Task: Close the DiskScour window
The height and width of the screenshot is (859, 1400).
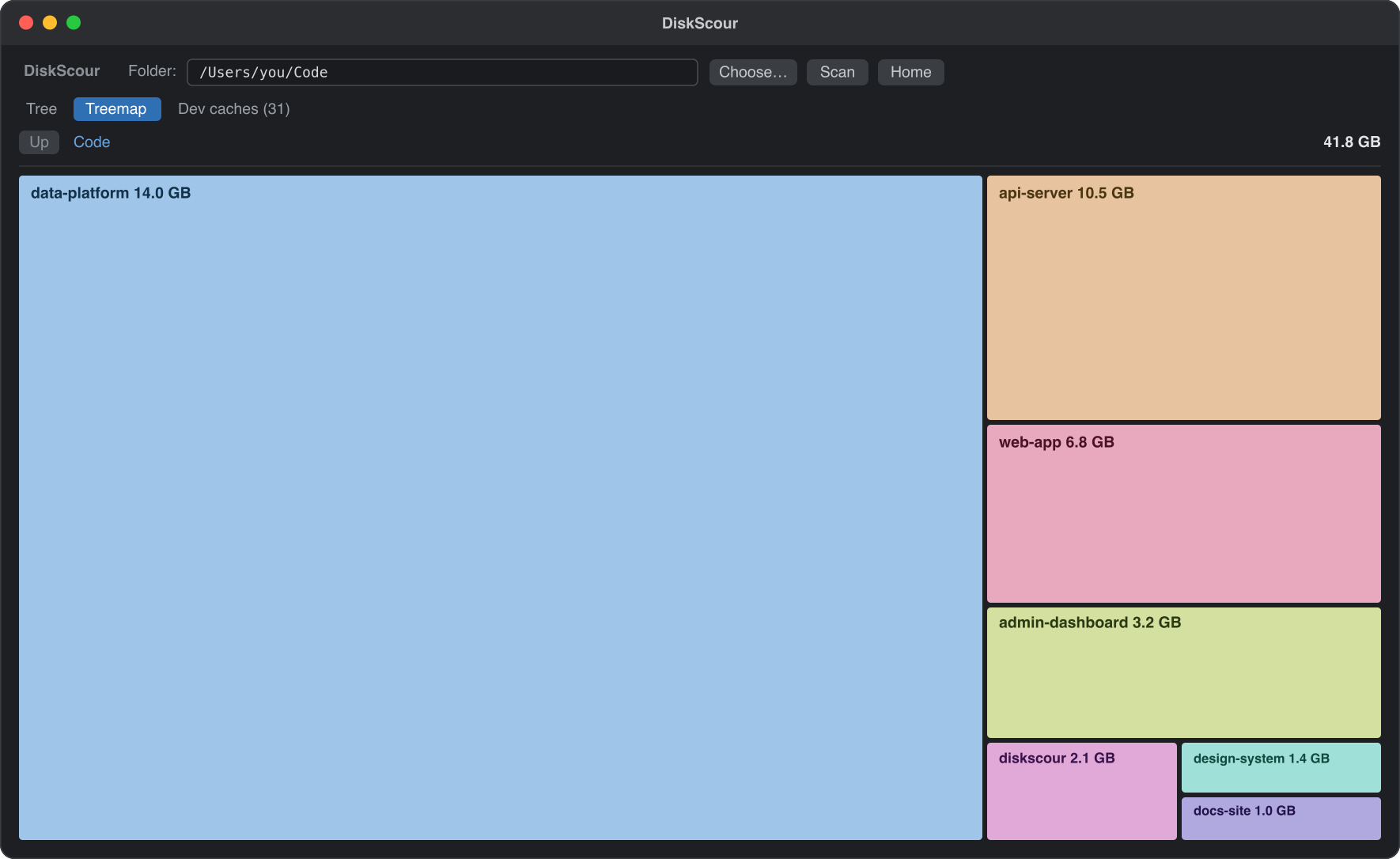Action: point(26,23)
